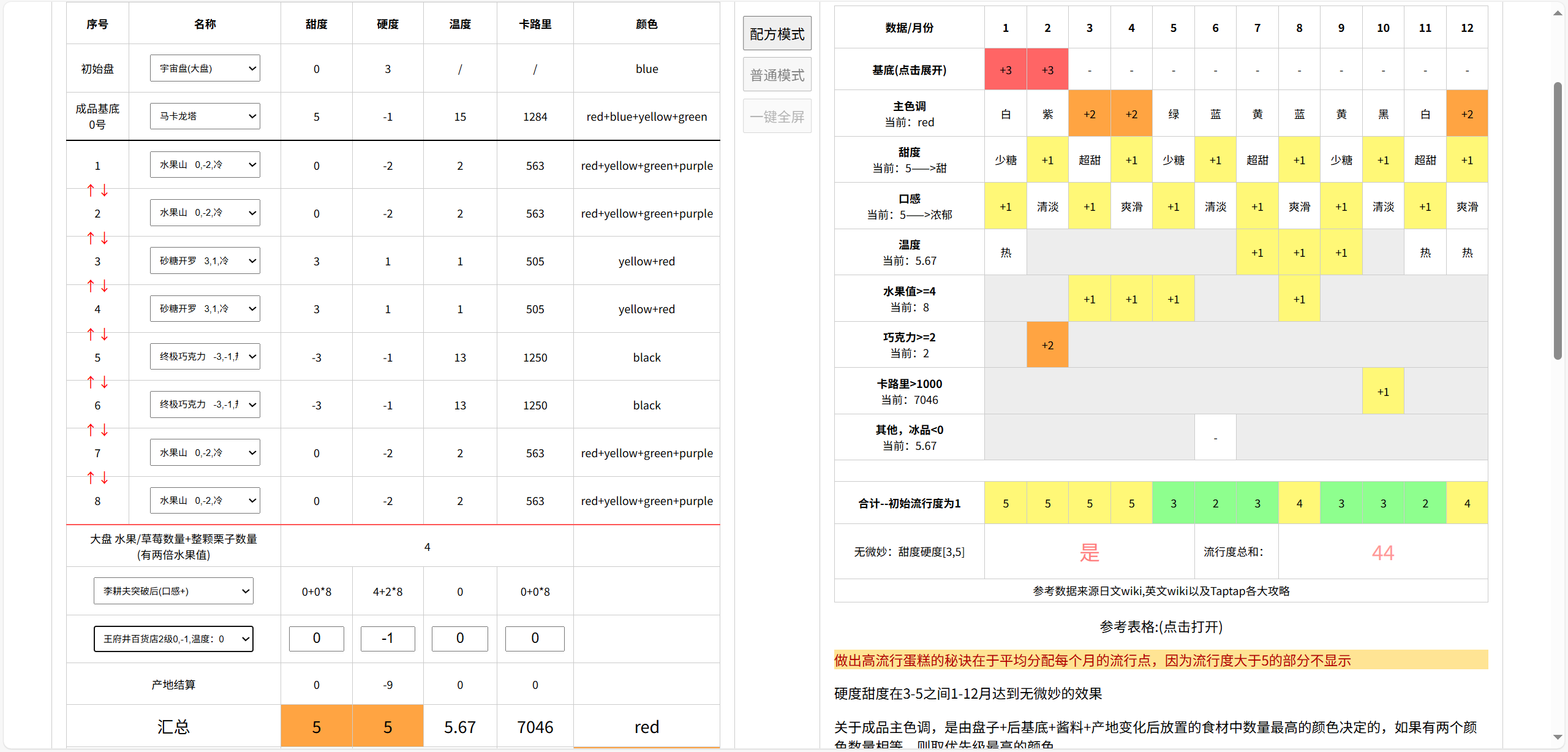This screenshot has height=752, width=1568.
Task: Click the red up arrow above row 8
Action: (x=91, y=478)
